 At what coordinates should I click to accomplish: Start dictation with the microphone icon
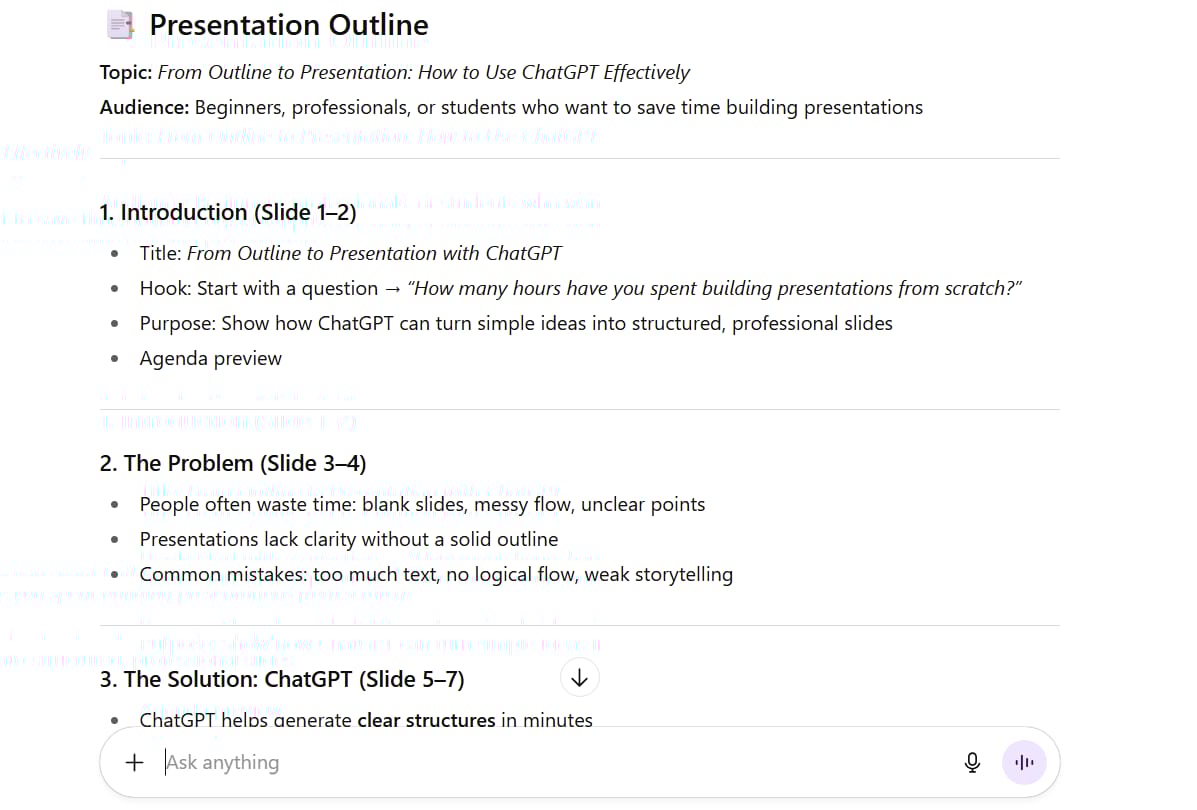(x=972, y=762)
